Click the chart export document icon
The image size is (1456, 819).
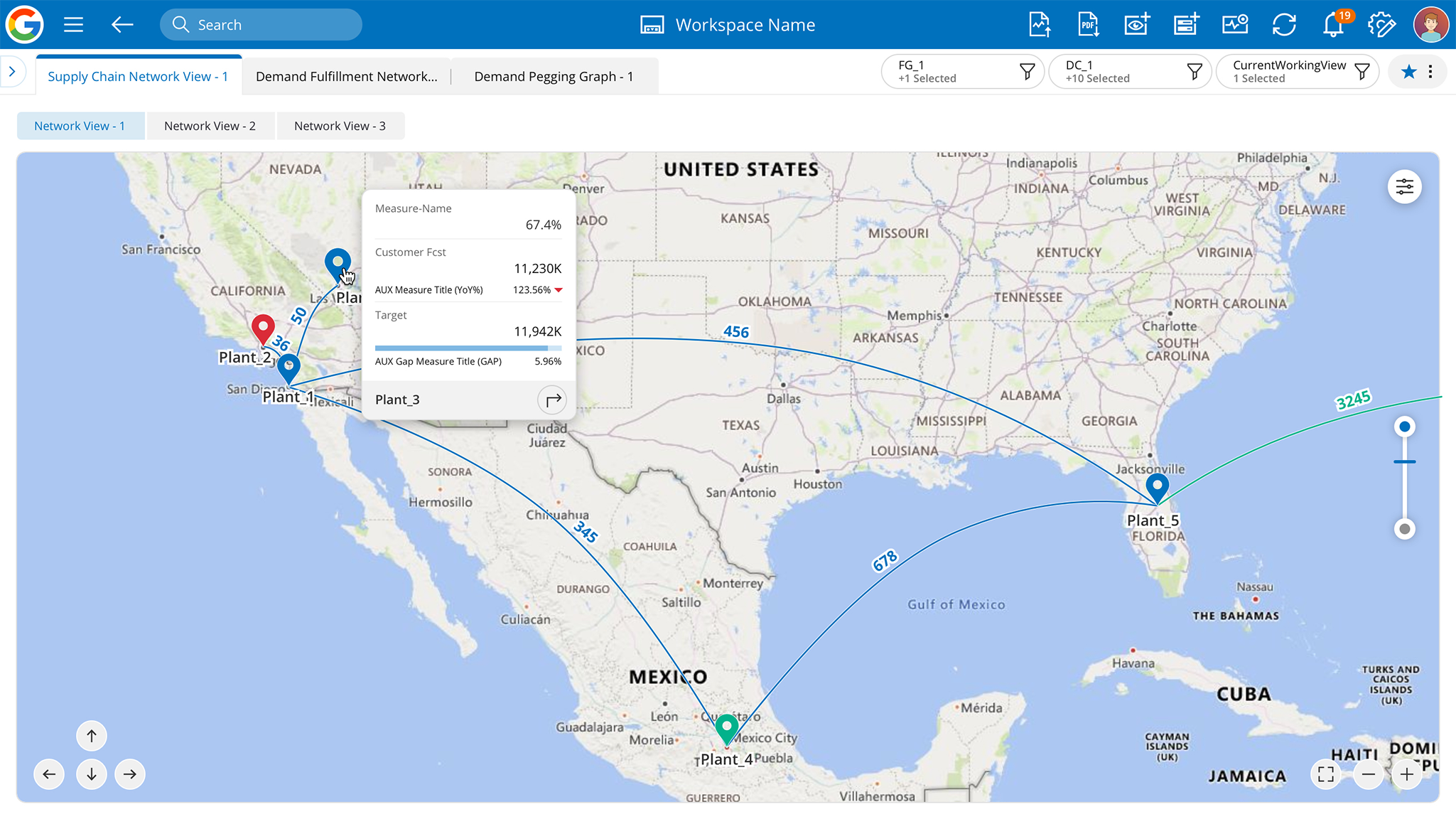point(1040,25)
